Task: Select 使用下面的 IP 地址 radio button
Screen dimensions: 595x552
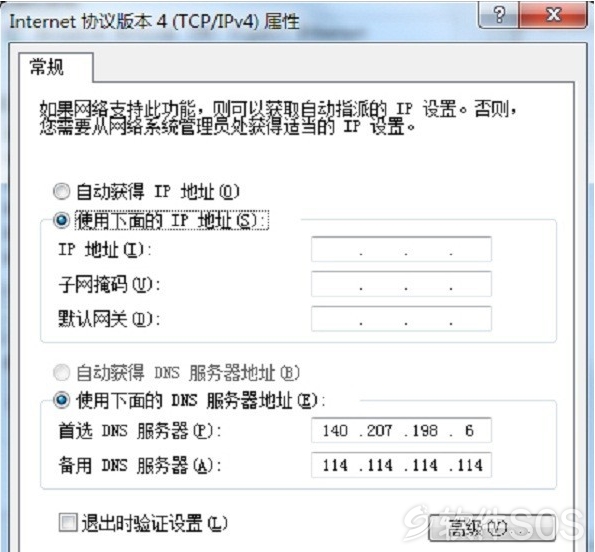Action: click(x=61, y=220)
